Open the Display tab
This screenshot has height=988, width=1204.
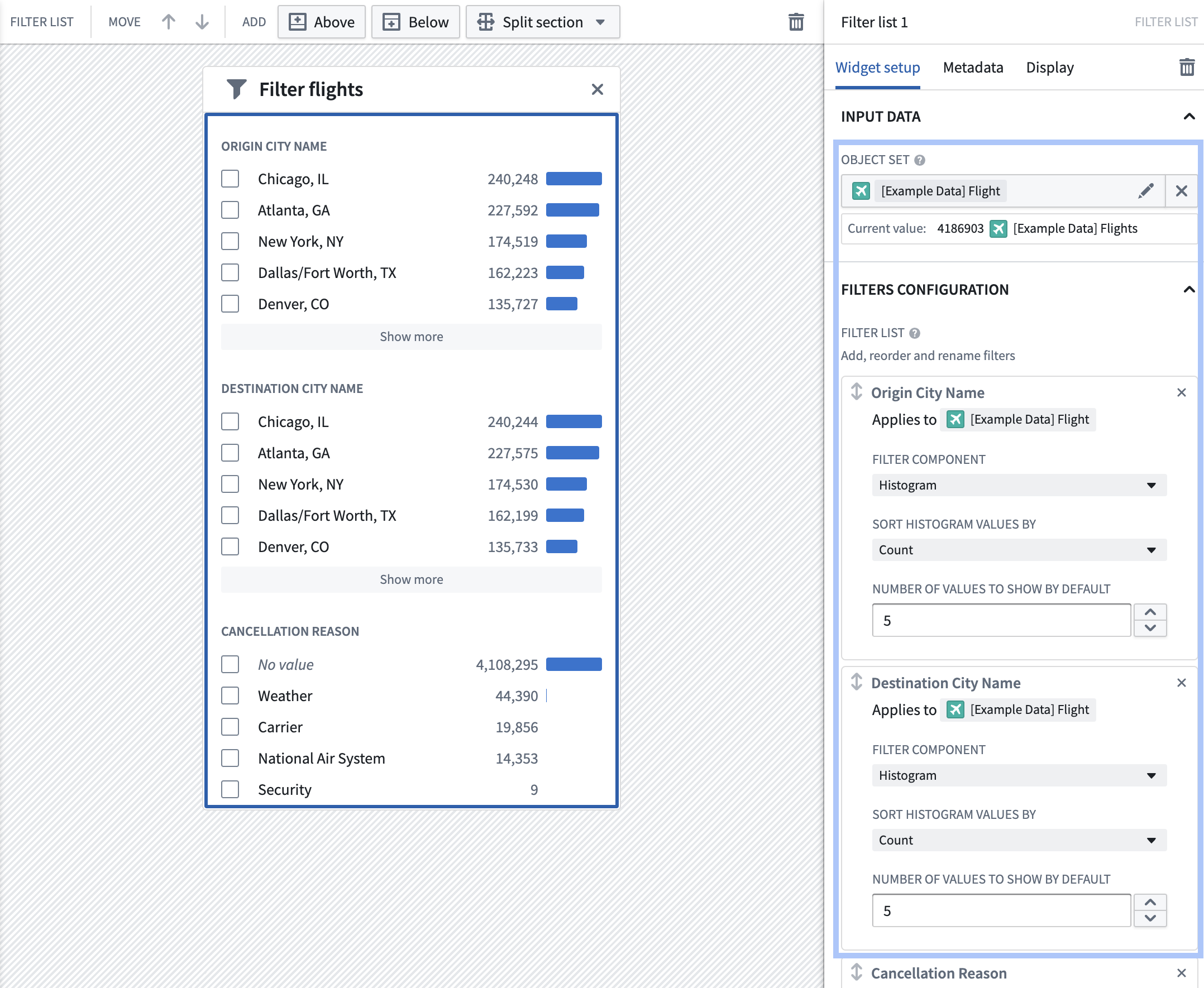(x=1050, y=67)
